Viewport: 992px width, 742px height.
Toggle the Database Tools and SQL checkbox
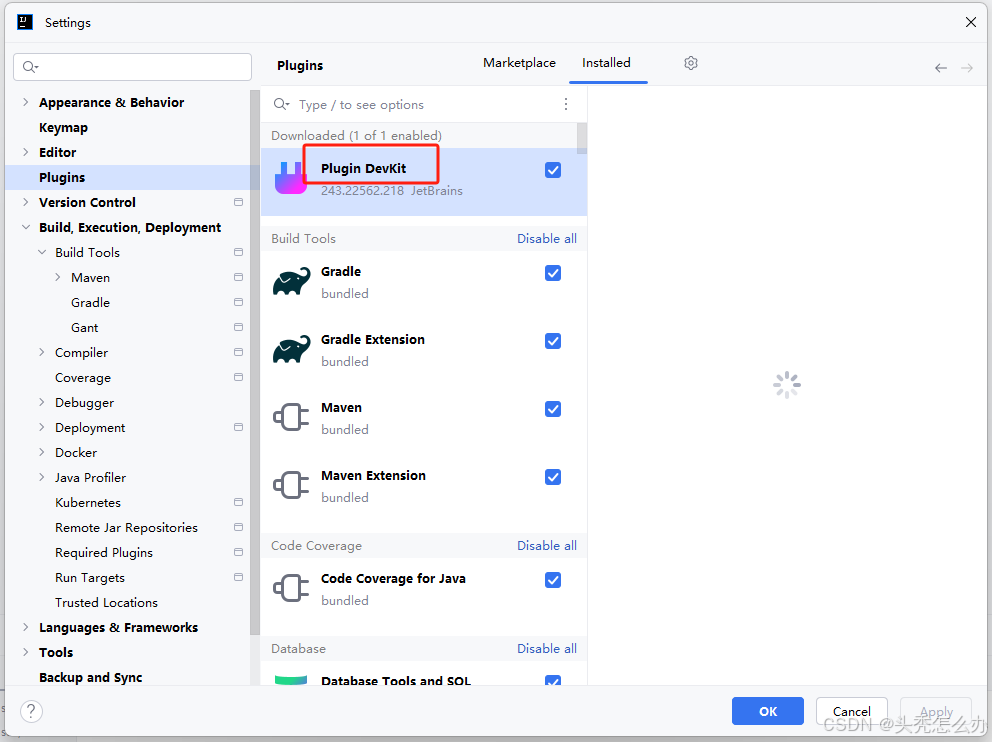[x=553, y=680]
